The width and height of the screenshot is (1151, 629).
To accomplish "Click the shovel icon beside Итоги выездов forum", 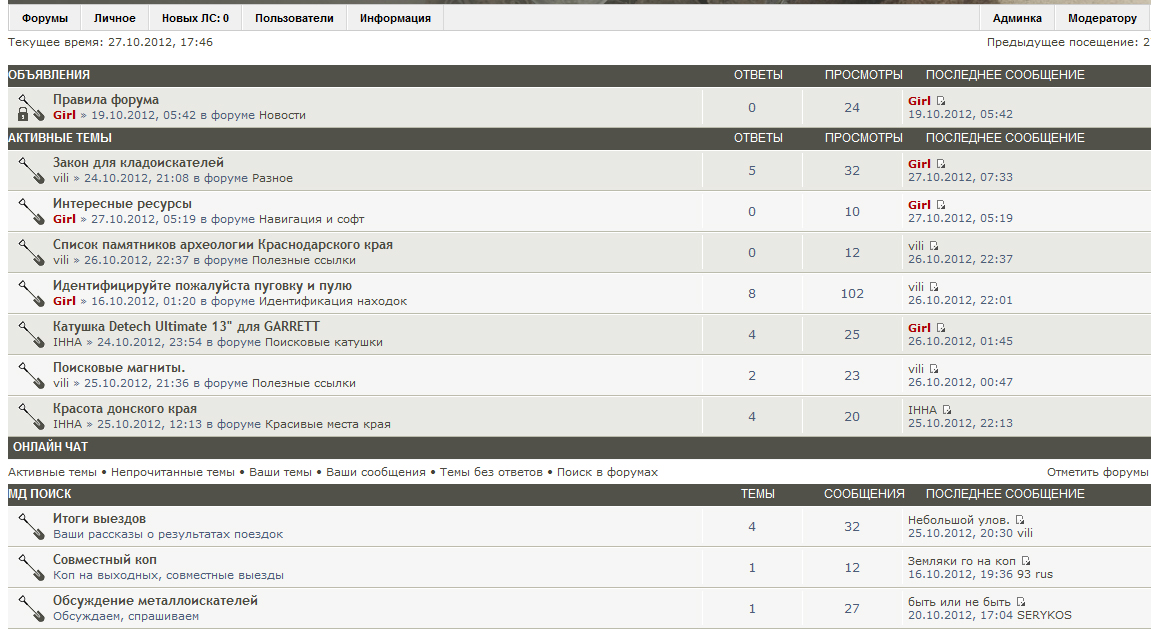I will (x=30, y=526).
